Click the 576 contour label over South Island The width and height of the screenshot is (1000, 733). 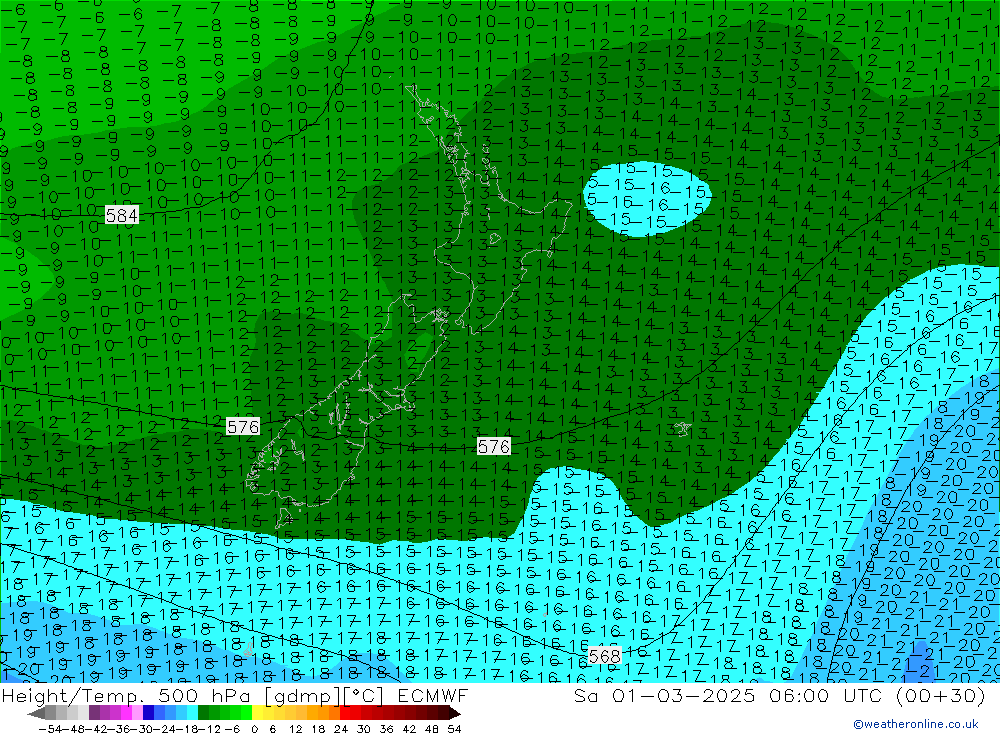[x=243, y=426]
